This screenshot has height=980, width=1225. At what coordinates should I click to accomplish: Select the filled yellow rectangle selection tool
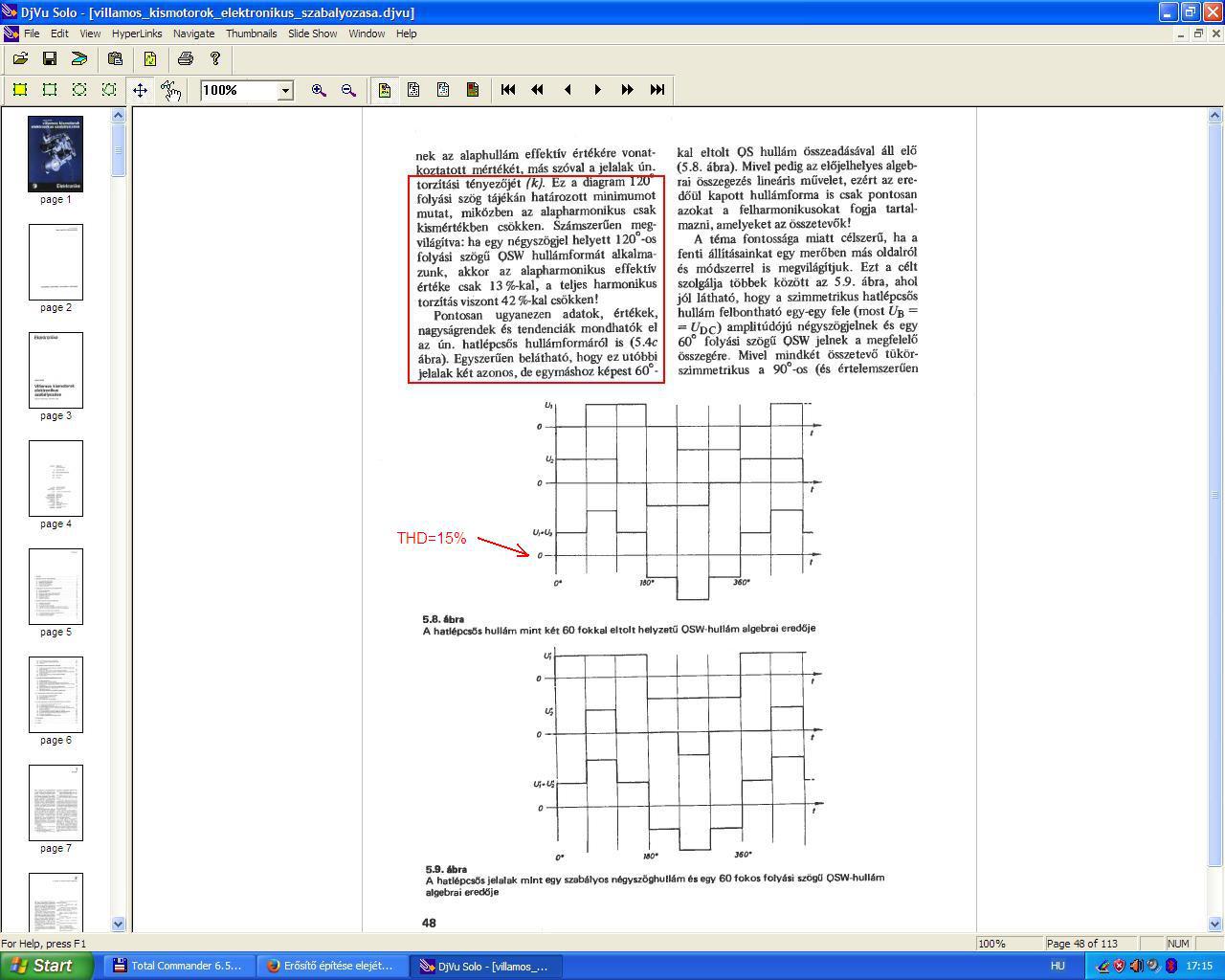(x=20, y=90)
